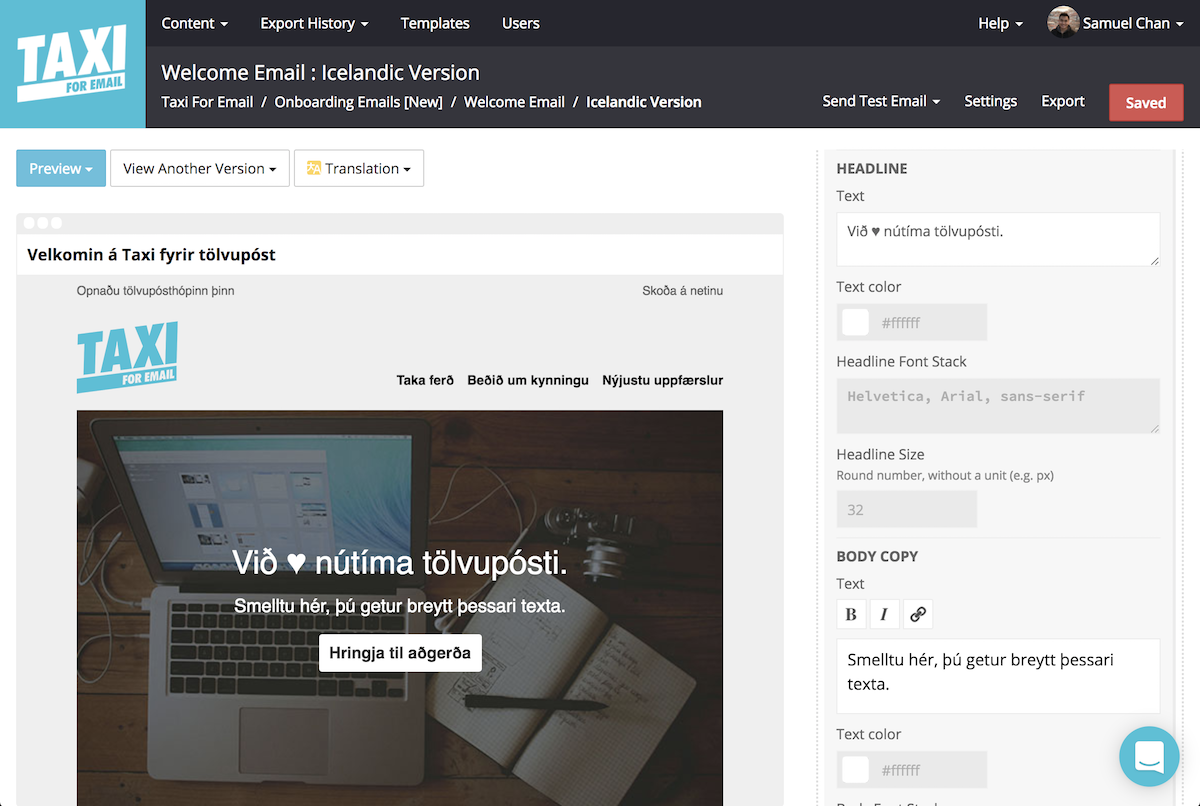The width and height of the screenshot is (1200, 806).
Task: Open the Taxi For Email breadcrumb link
Action: [x=207, y=102]
